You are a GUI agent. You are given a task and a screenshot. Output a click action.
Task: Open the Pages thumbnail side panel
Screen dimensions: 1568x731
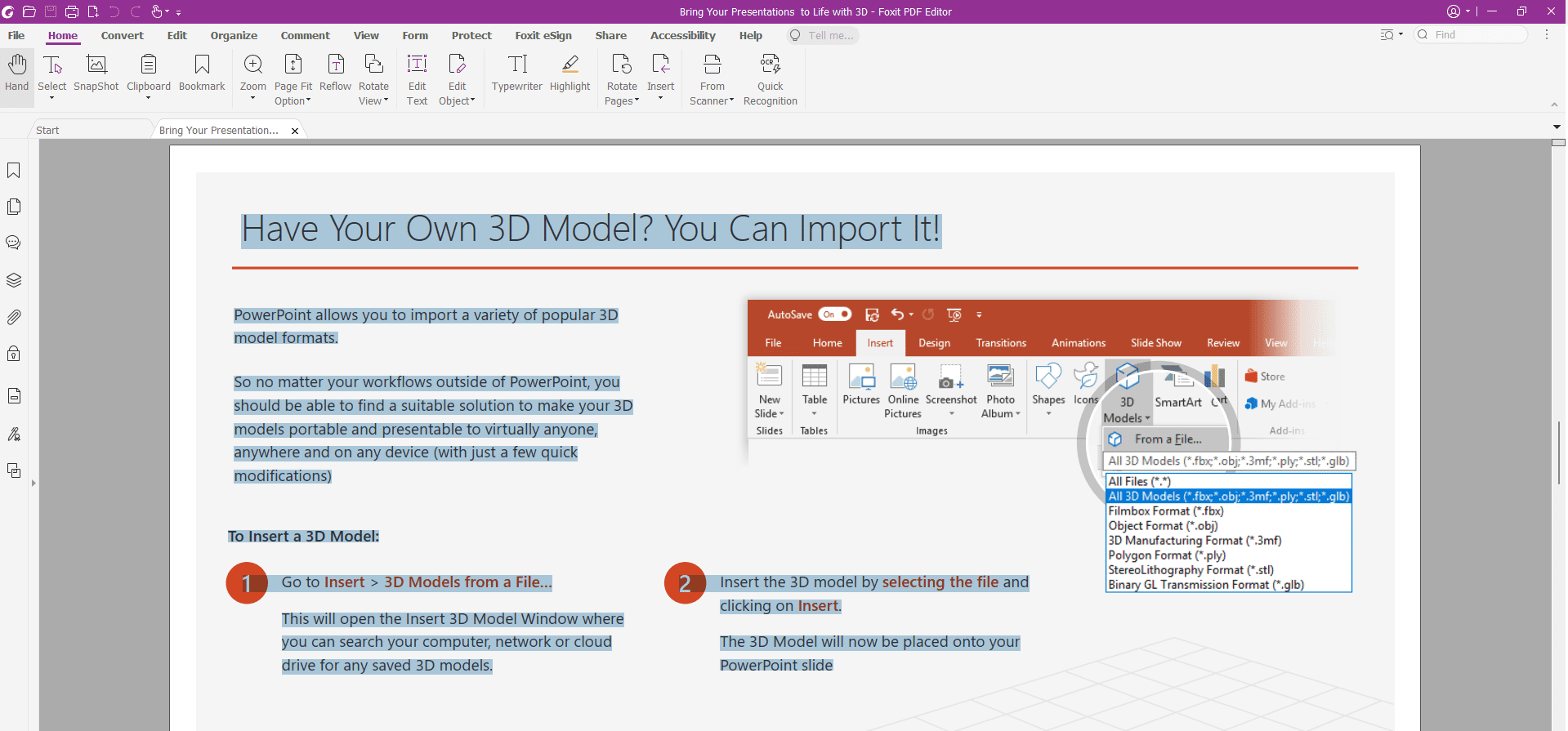[14, 207]
